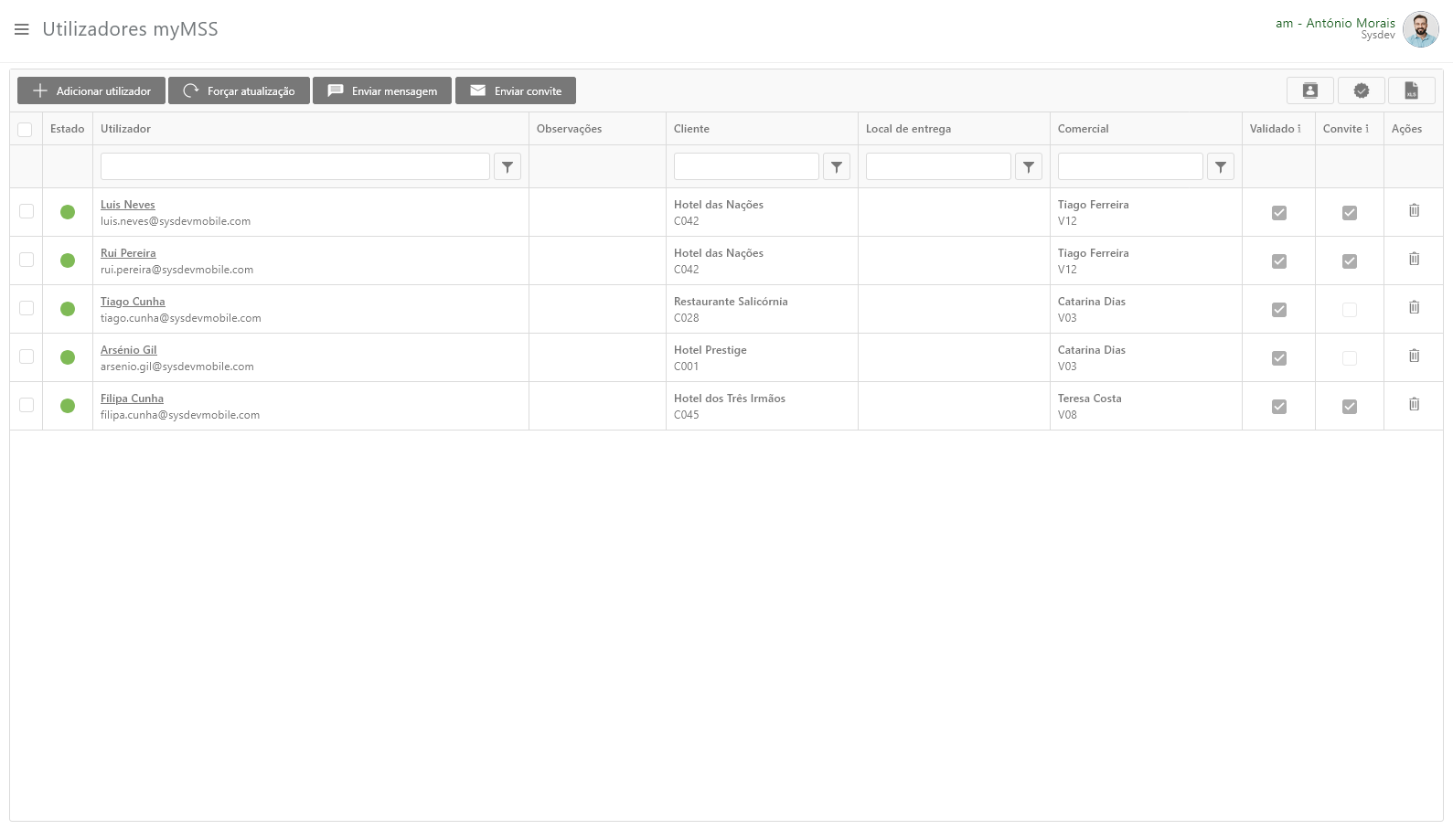Click the contacts card icon button

click(x=1309, y=90)
